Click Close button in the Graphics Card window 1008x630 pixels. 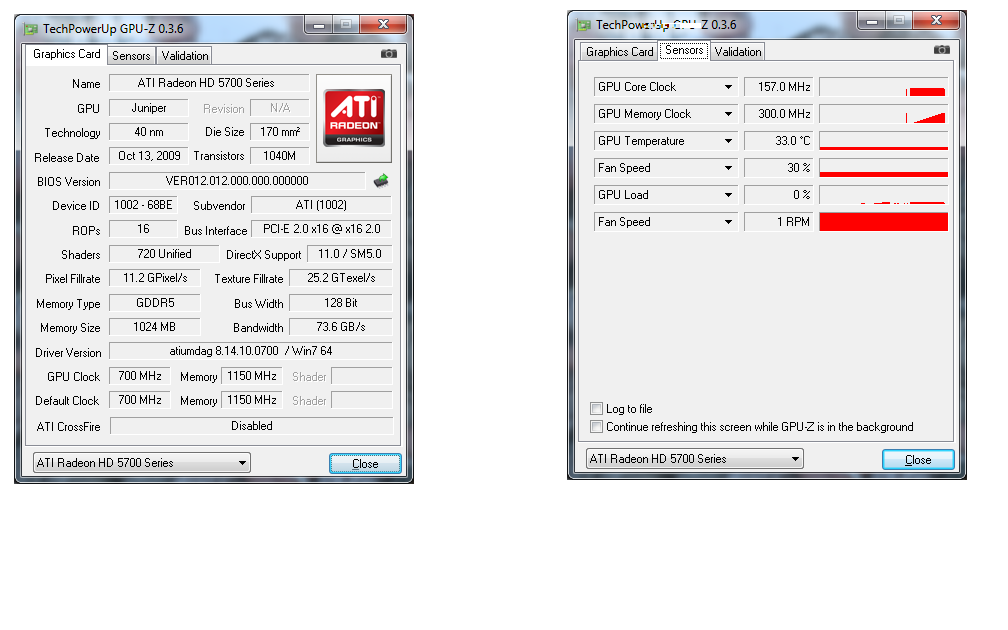tap(365, 464)
